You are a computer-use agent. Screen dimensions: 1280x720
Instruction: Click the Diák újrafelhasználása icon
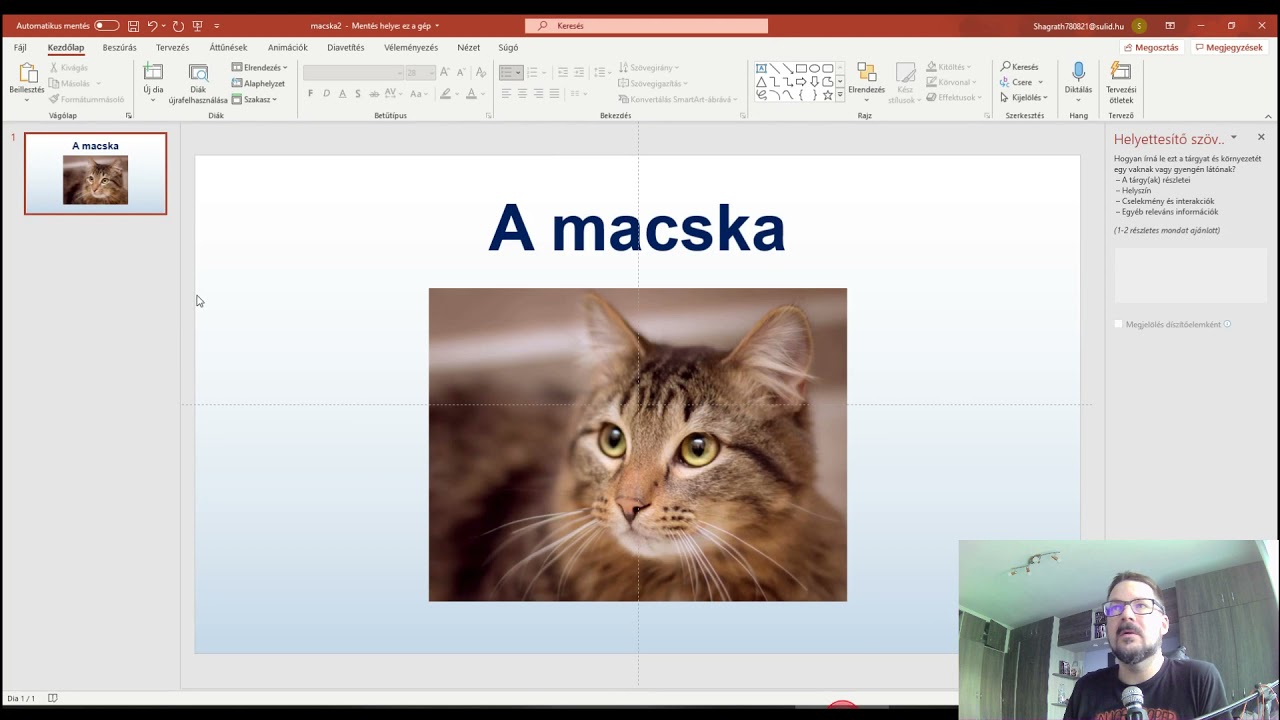pyautogui.click(x=198, y=72)
